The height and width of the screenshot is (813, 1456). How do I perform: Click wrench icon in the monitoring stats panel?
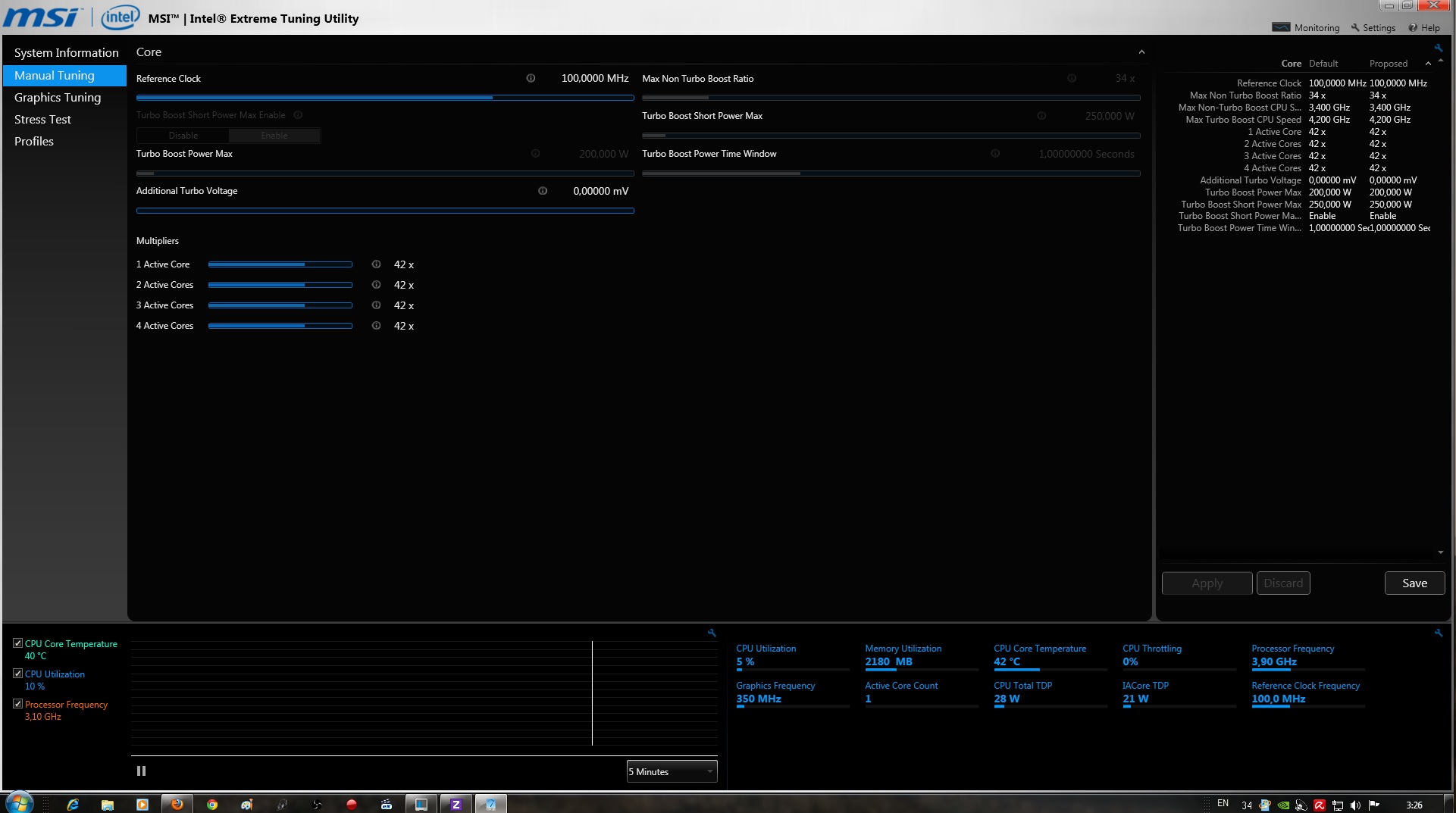(1438, 633)
